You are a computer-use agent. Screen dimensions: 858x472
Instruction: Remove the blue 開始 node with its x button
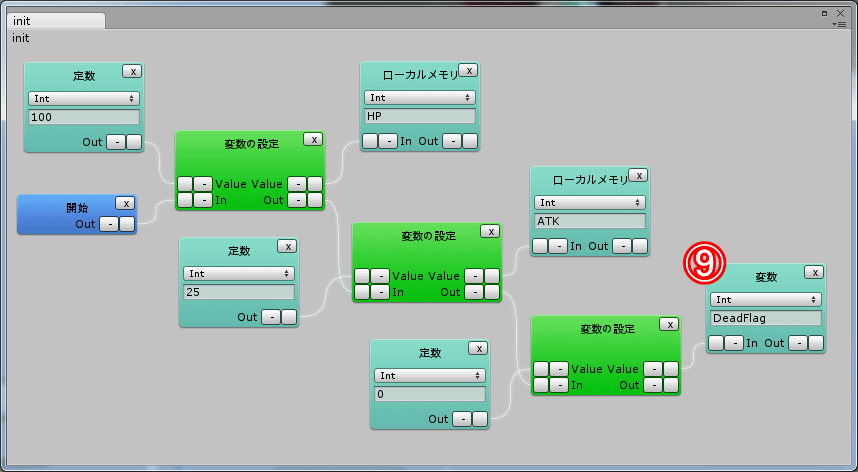pyautogui.click(x=125, y=203)
